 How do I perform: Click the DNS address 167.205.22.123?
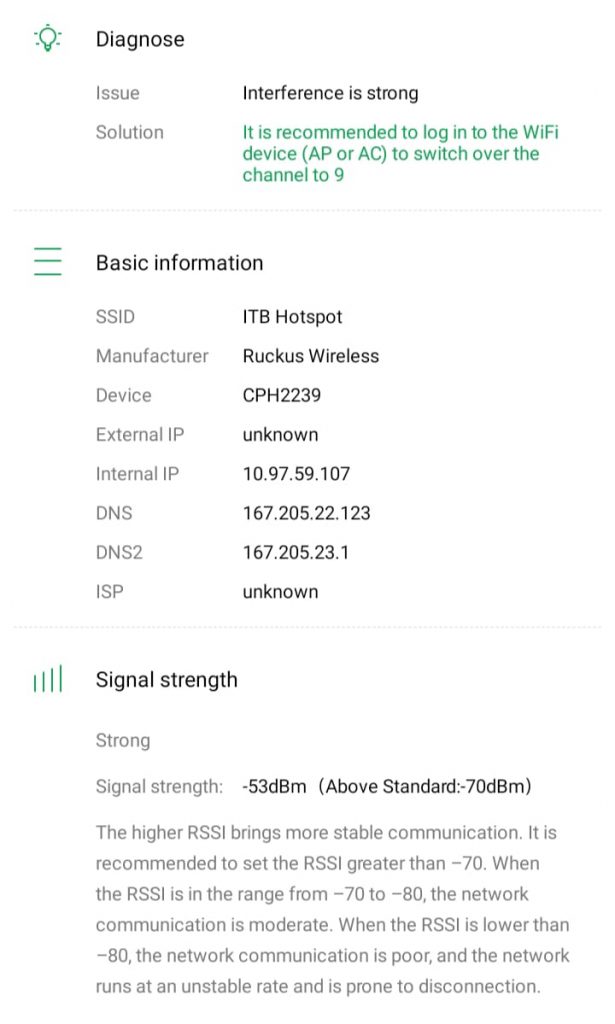(x=306, y=513)
